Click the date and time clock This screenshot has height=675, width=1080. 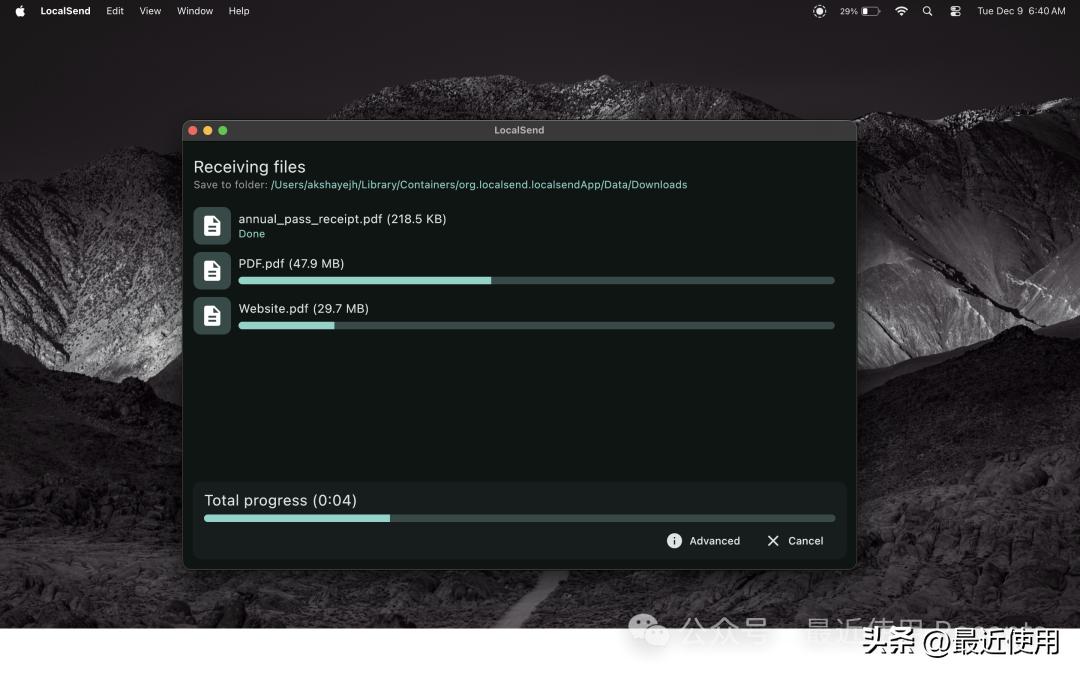click(1021, 11)
